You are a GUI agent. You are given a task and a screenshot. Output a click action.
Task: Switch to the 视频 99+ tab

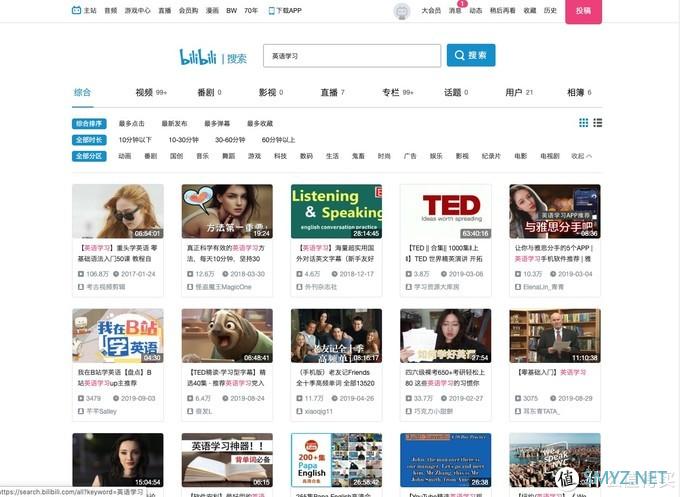(x=151, y=92)
